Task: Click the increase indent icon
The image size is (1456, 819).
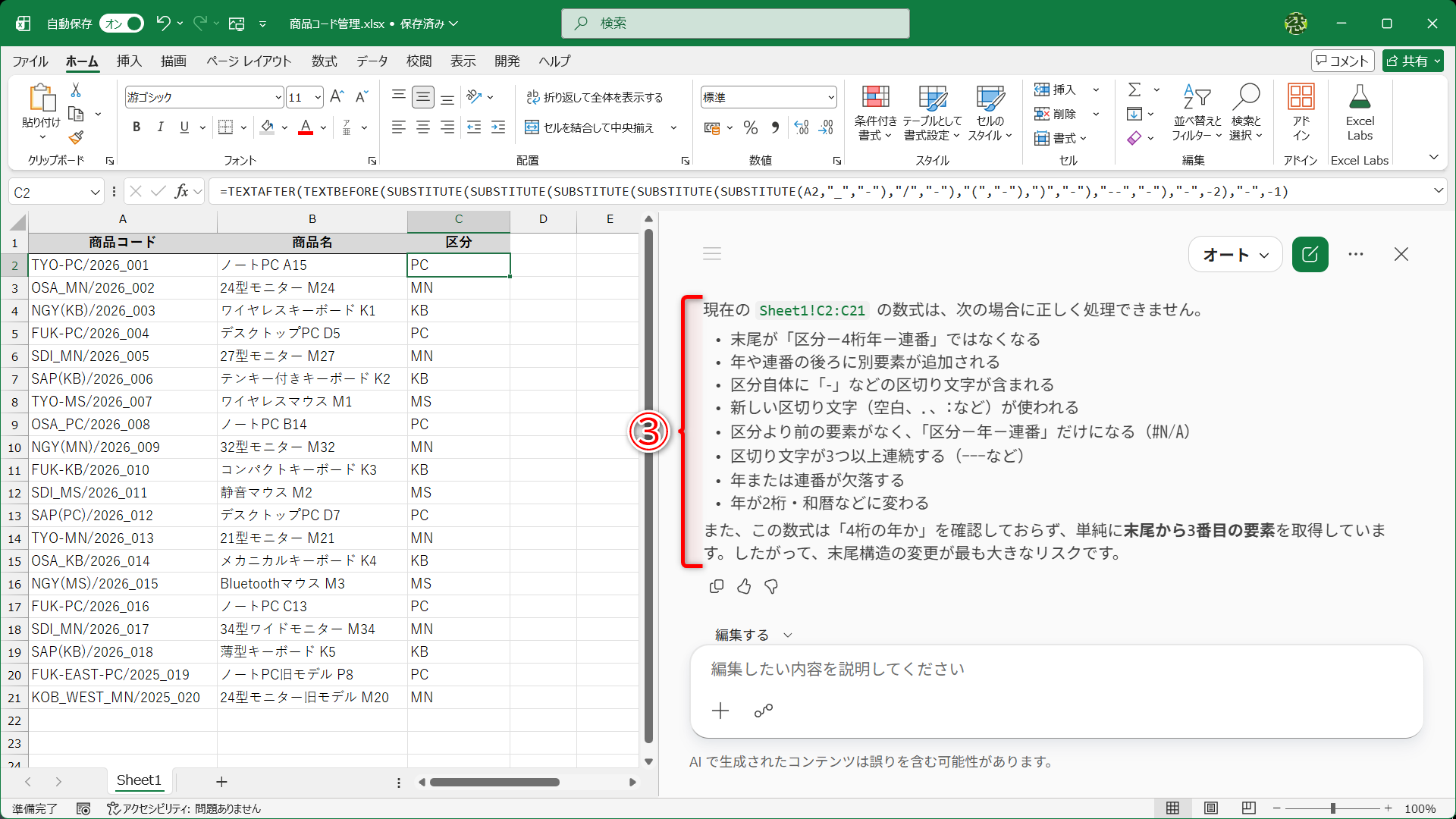Action: pos(498,127)
